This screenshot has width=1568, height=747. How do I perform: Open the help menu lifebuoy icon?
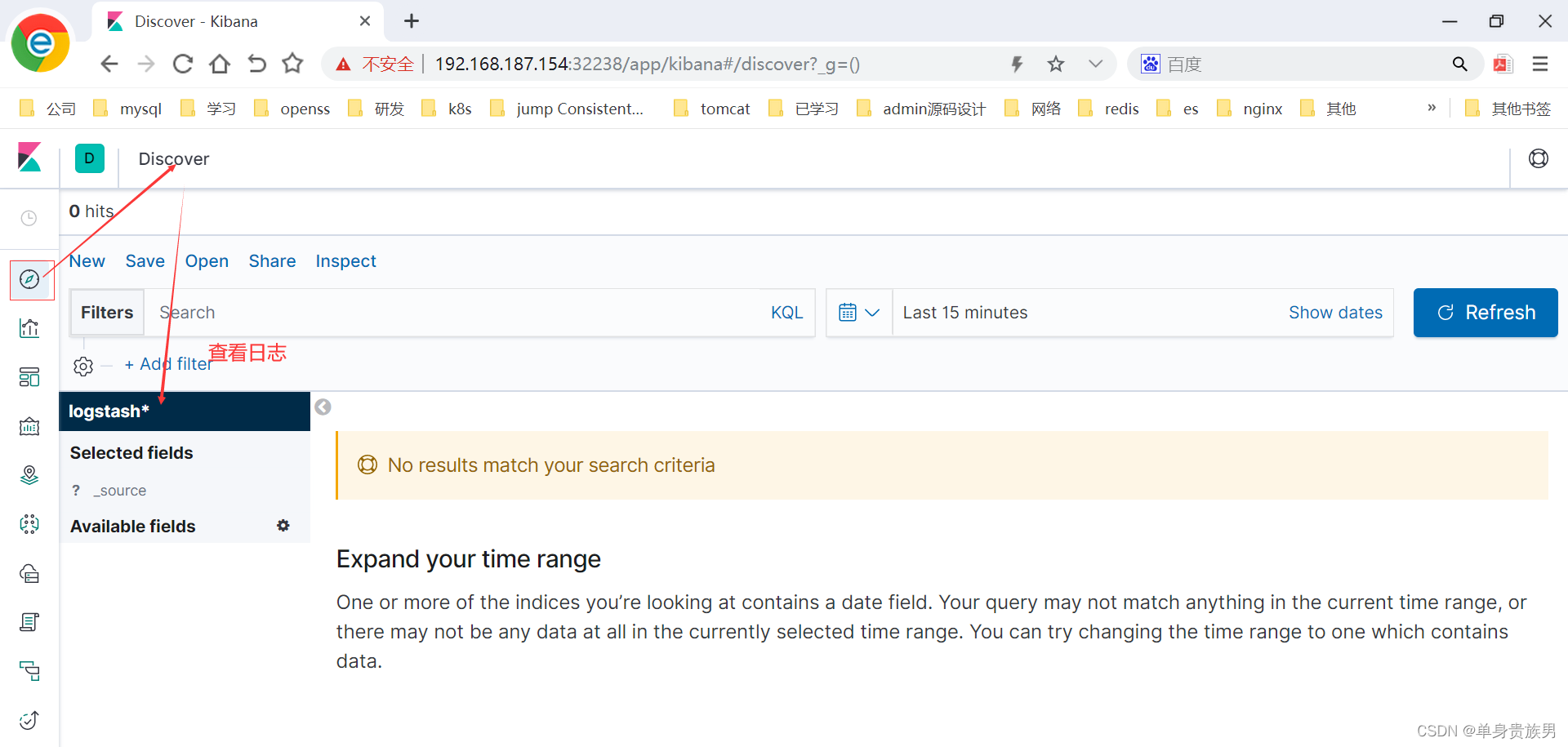(1539, 158)
